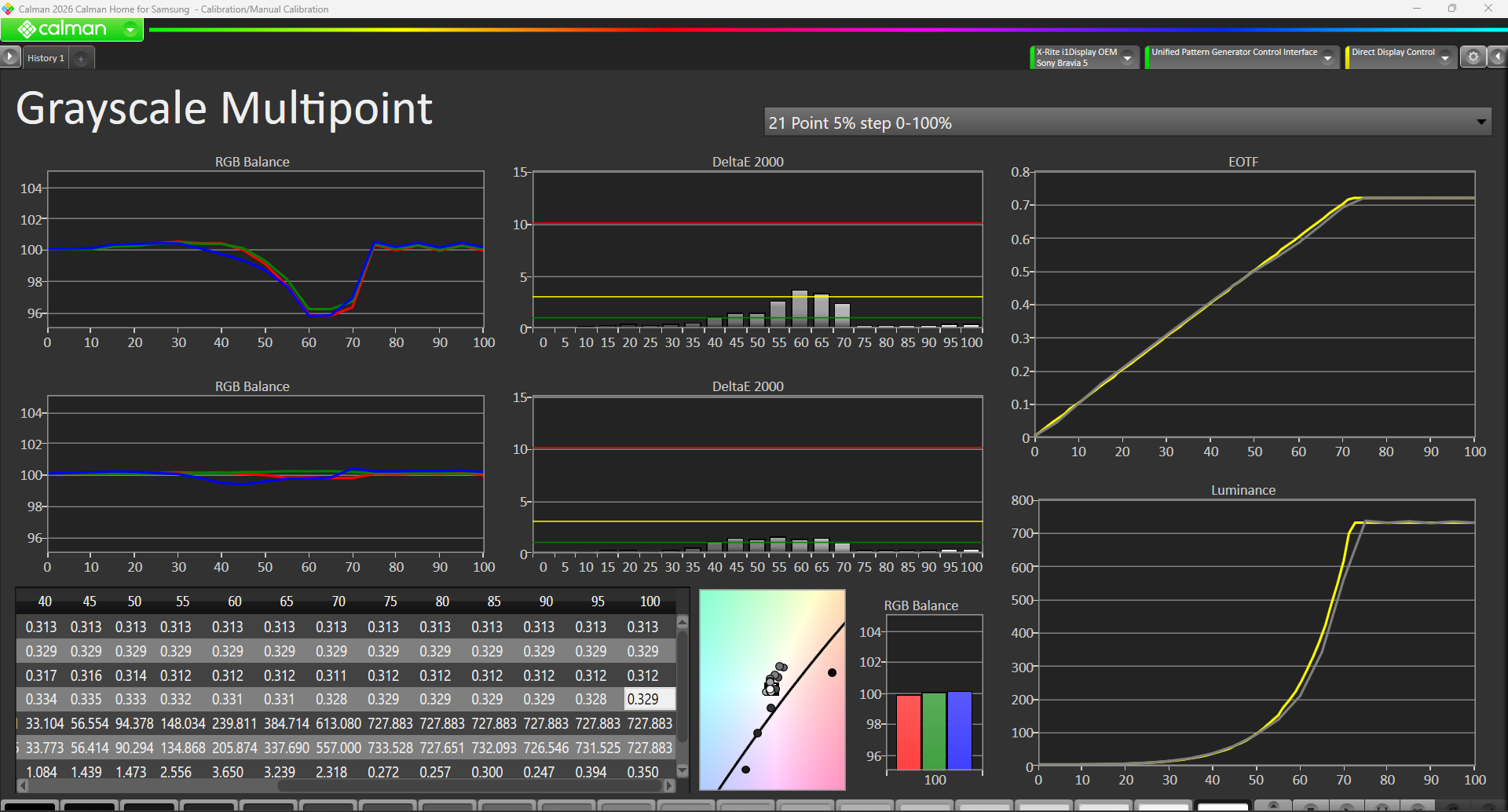Open the X-Rite i1Display meter dropdown
The height and width of the screenshot is (812, 1508).
(x=1128, y=57)
